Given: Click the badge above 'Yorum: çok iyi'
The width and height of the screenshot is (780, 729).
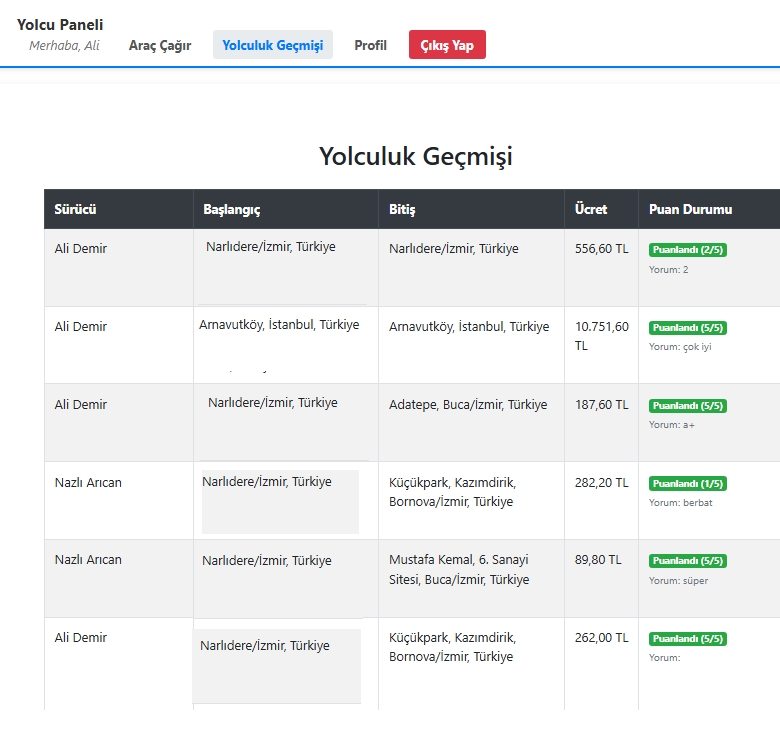Looking at the screenshot, I should pyautogui.click(x=687, y=328).
